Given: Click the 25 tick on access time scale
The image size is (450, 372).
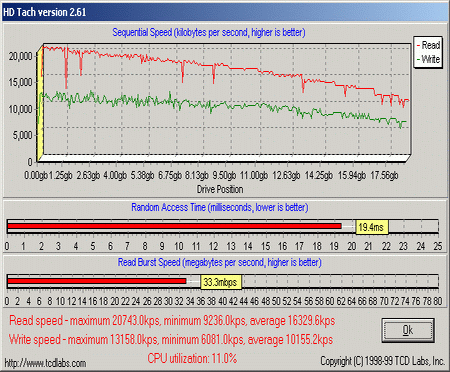Looking at the screenshot, I should [438, 246].
